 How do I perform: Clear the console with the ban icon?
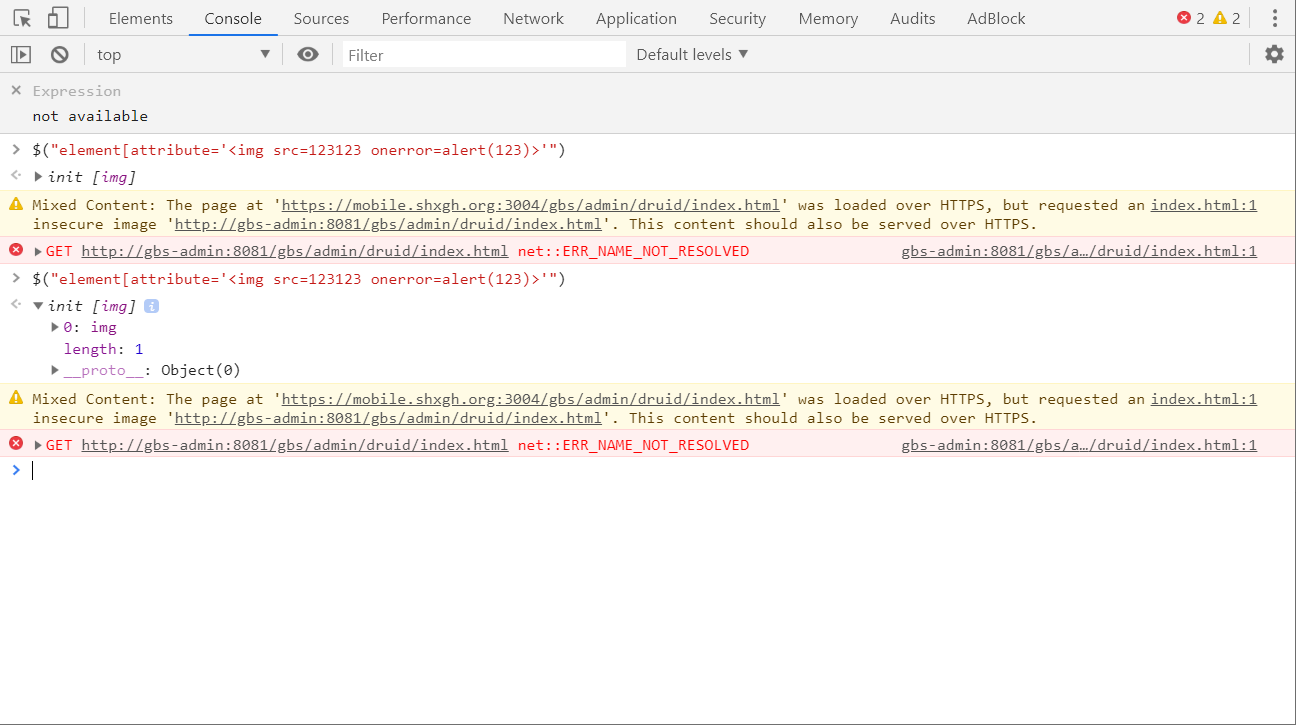[60, 55]
